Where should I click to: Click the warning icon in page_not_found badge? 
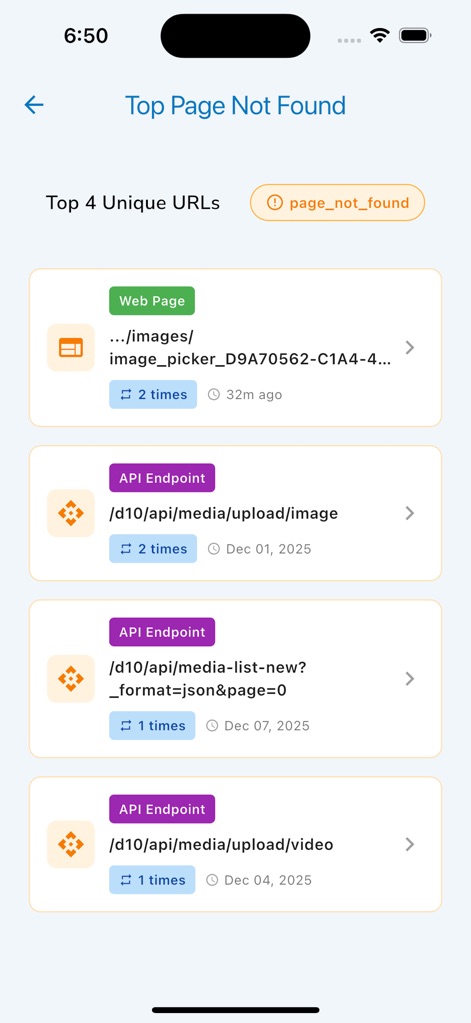275,203
